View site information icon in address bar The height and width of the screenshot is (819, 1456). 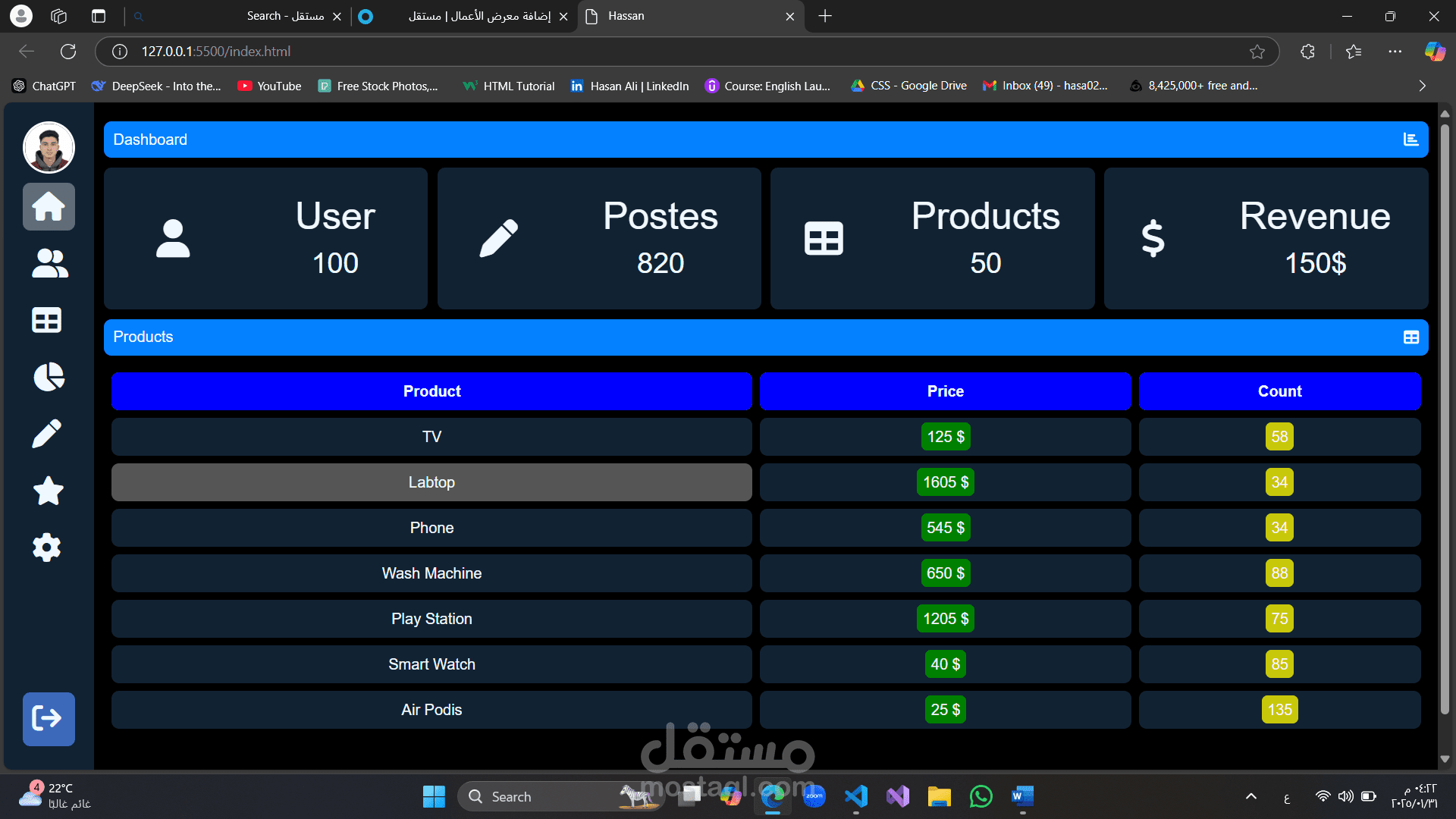[x=120, y=52]
